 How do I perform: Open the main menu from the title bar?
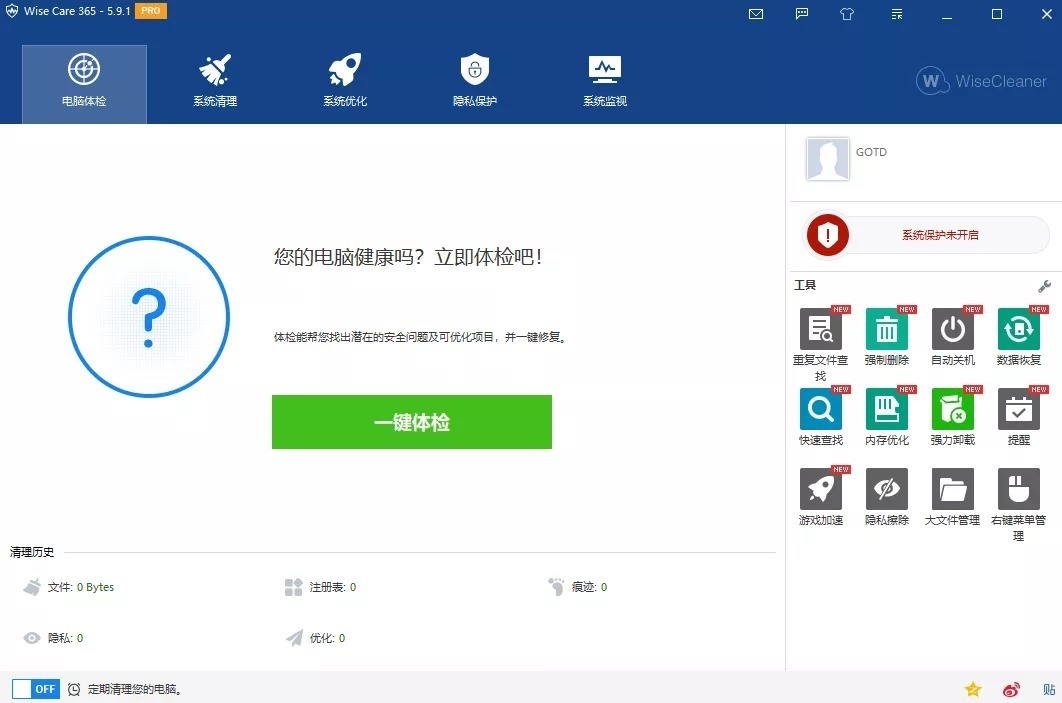point(896,14)
